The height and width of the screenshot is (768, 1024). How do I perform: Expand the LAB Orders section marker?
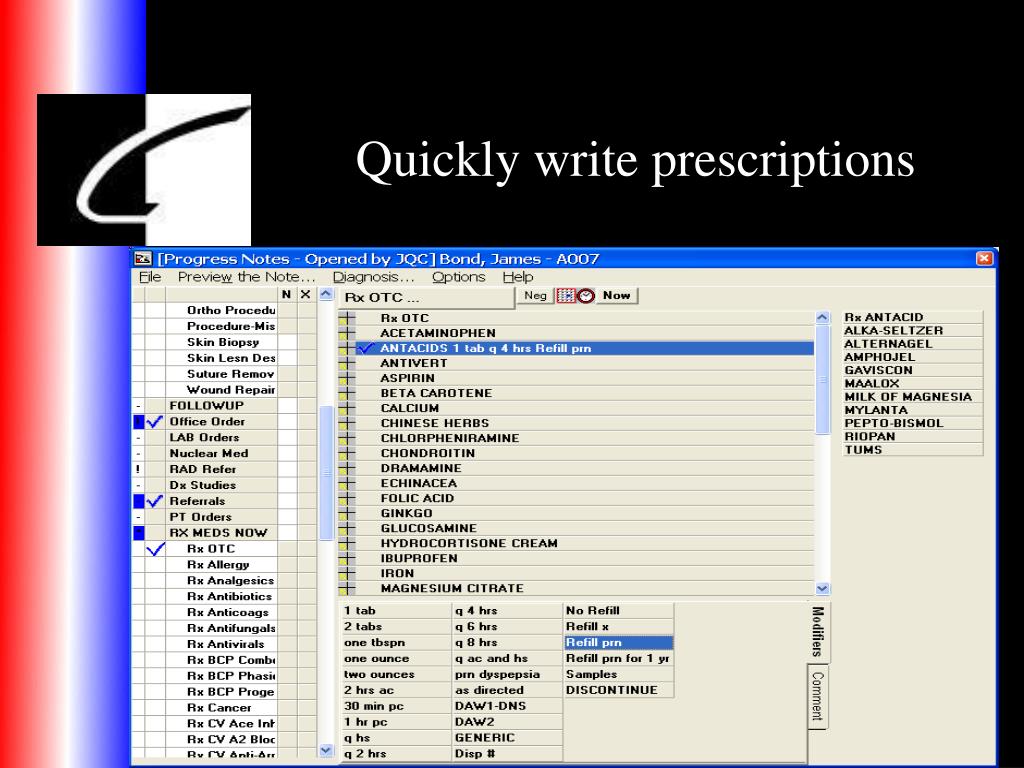(x=138, y=438)
